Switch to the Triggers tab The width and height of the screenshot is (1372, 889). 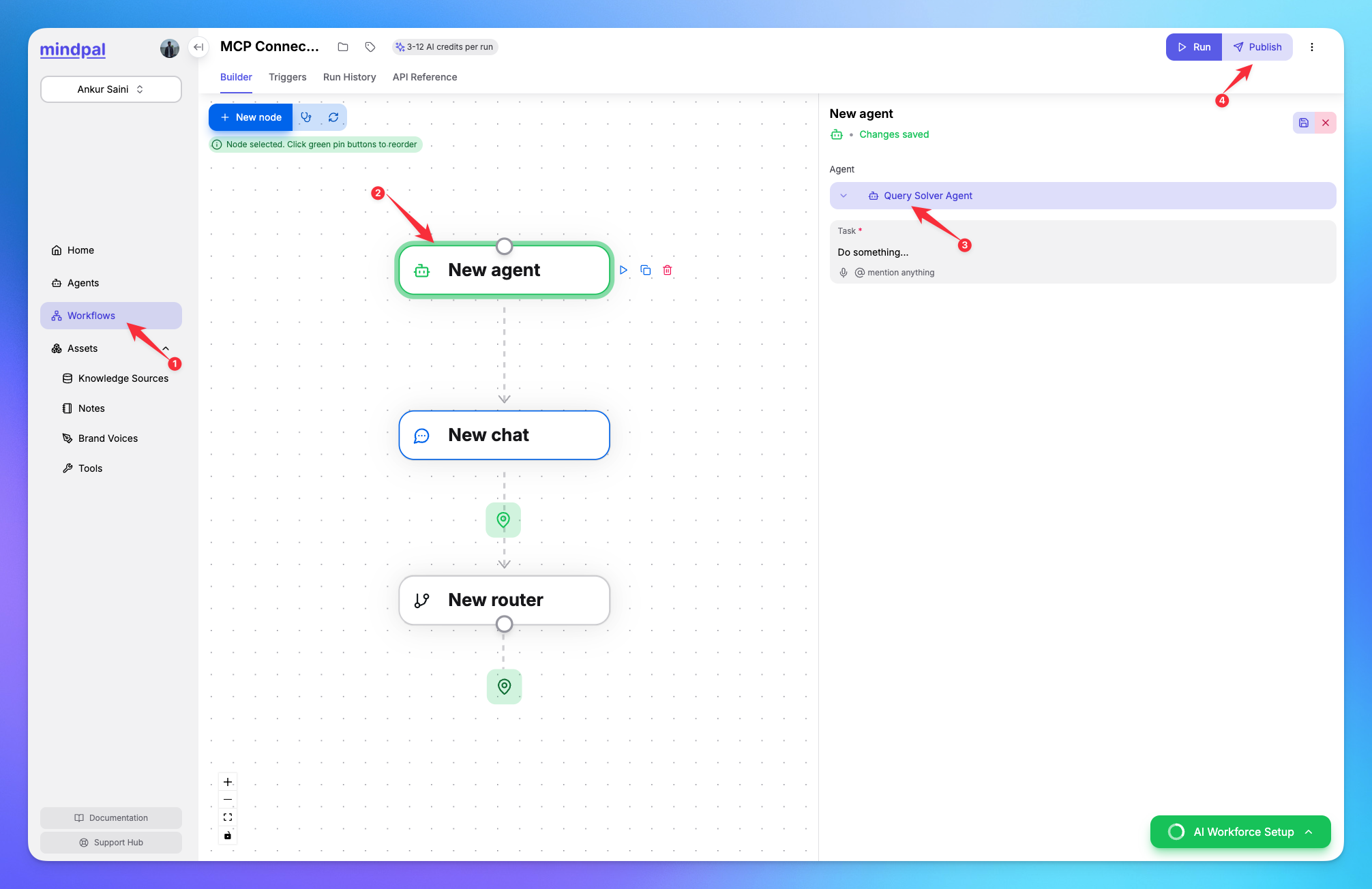287,77
